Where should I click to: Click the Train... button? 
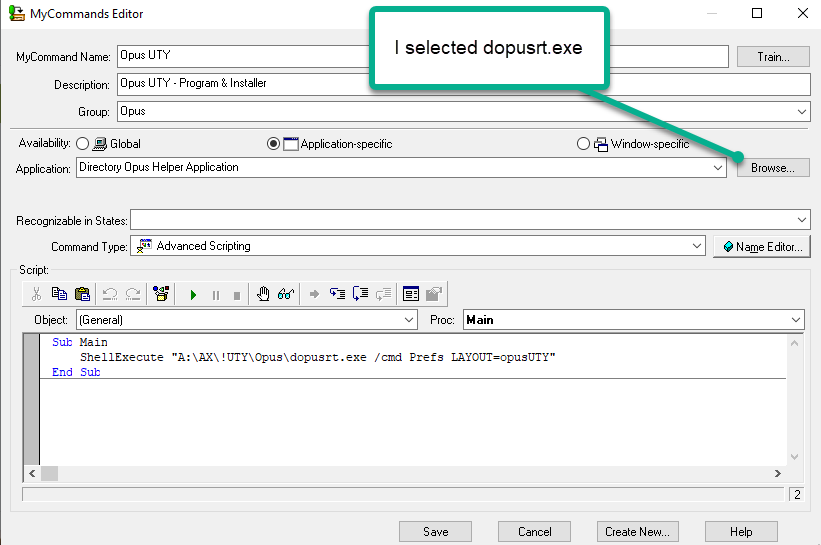tap(773, 57)
